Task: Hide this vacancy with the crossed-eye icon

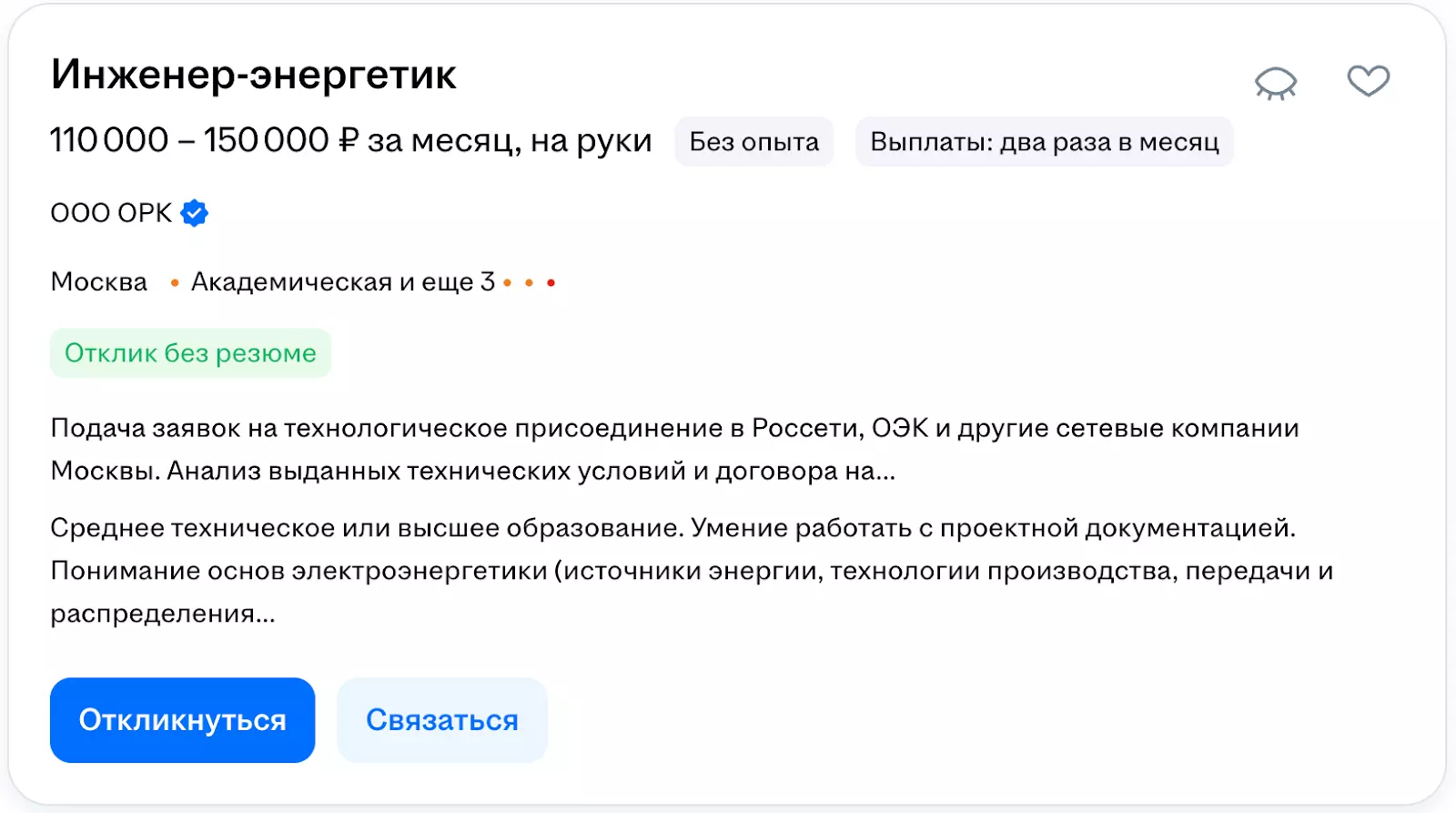Action: 1275,83
